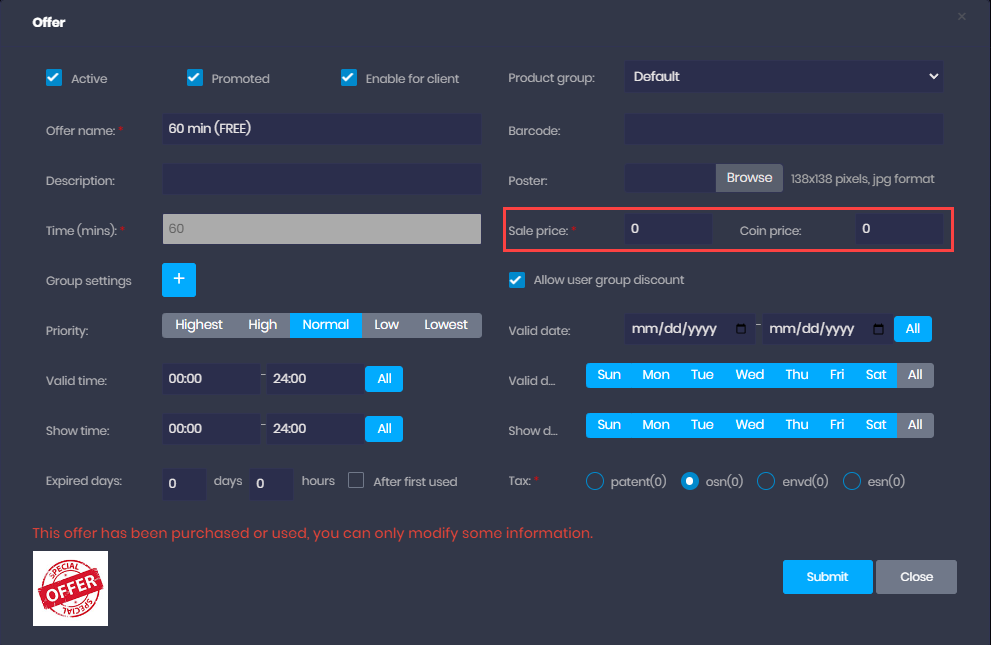Click the Sale price input field

click(668, 229)
